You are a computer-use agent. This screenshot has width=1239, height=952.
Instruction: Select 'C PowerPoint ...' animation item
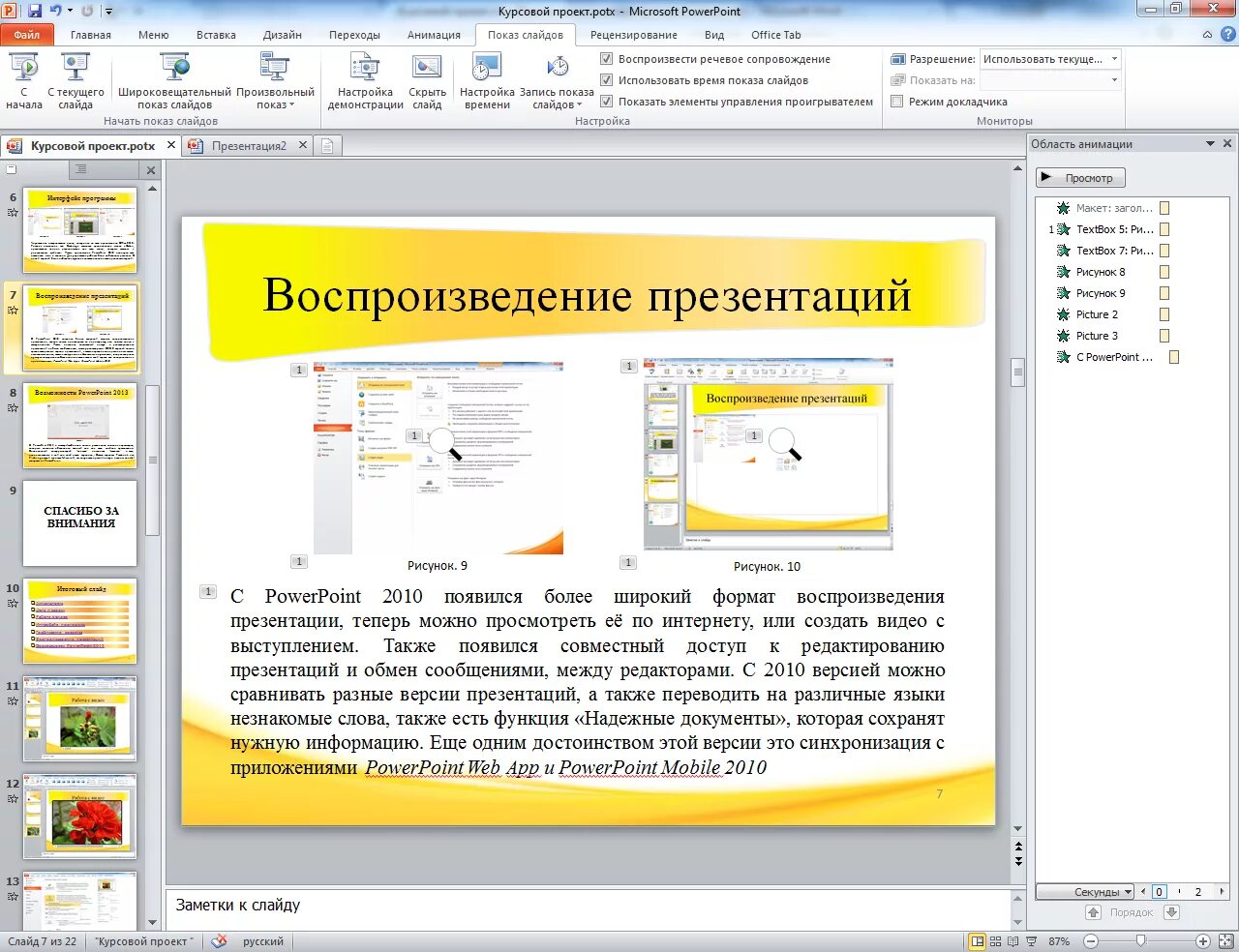tap(1114, 357)
